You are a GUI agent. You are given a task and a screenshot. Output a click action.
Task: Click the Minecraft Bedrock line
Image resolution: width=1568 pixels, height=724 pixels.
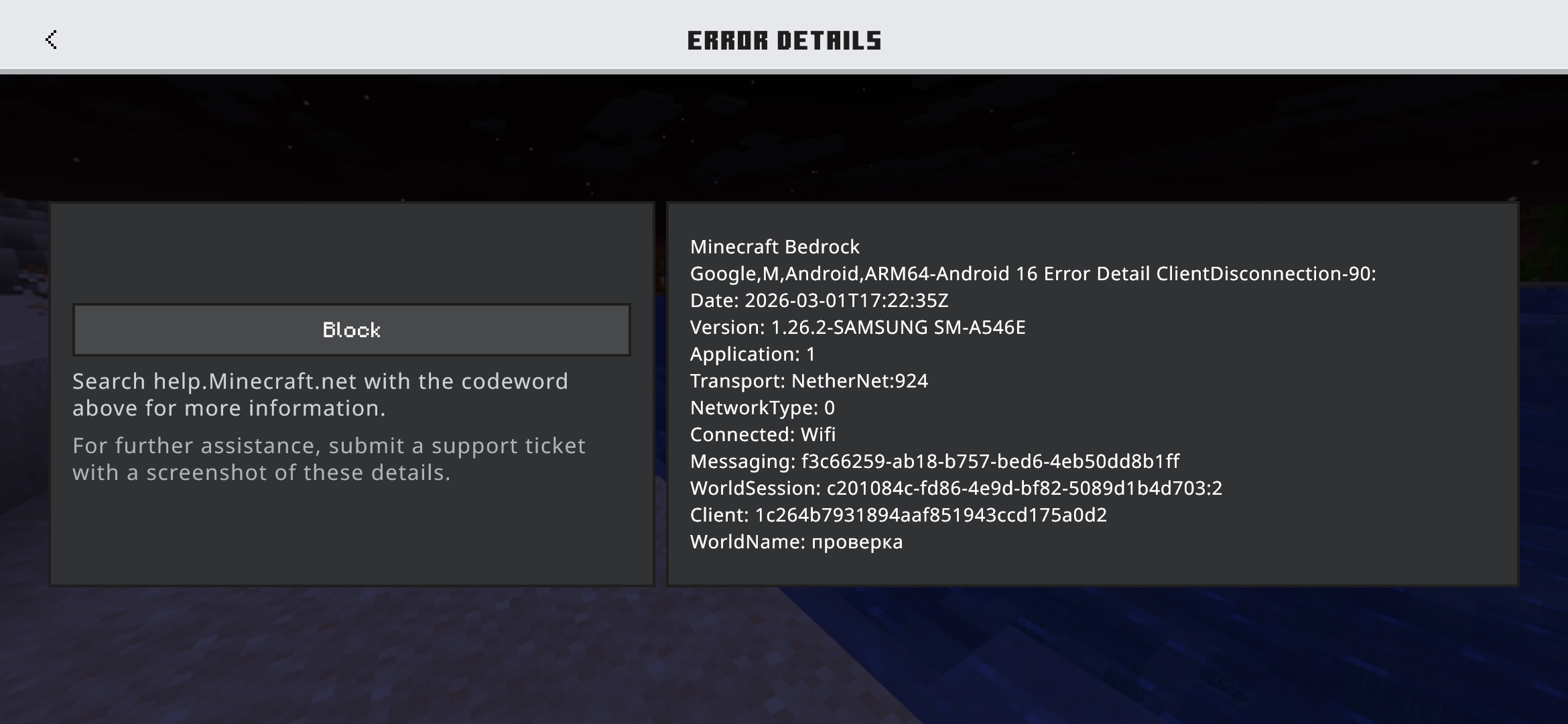[775, 247]
